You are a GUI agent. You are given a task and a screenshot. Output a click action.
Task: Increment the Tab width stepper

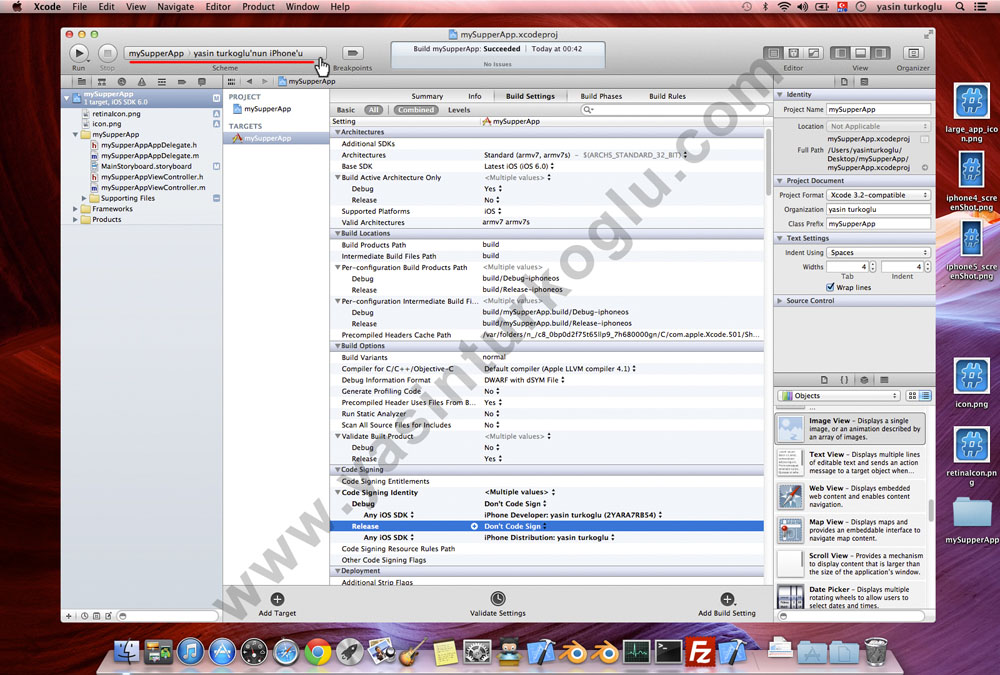(x=873, y=264)
